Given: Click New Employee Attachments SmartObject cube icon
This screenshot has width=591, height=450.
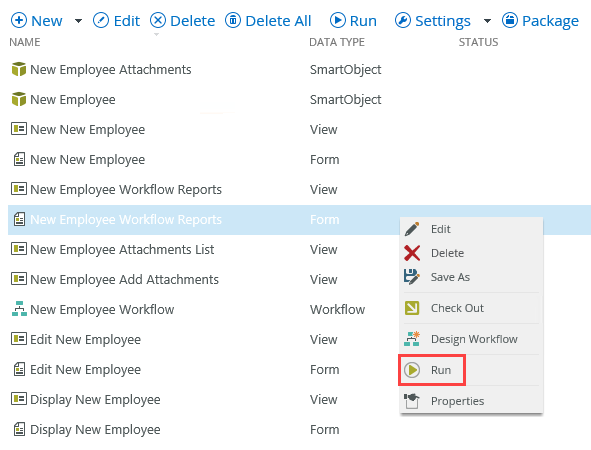Looking at the screenshot, I should click(x=18, y=69).
